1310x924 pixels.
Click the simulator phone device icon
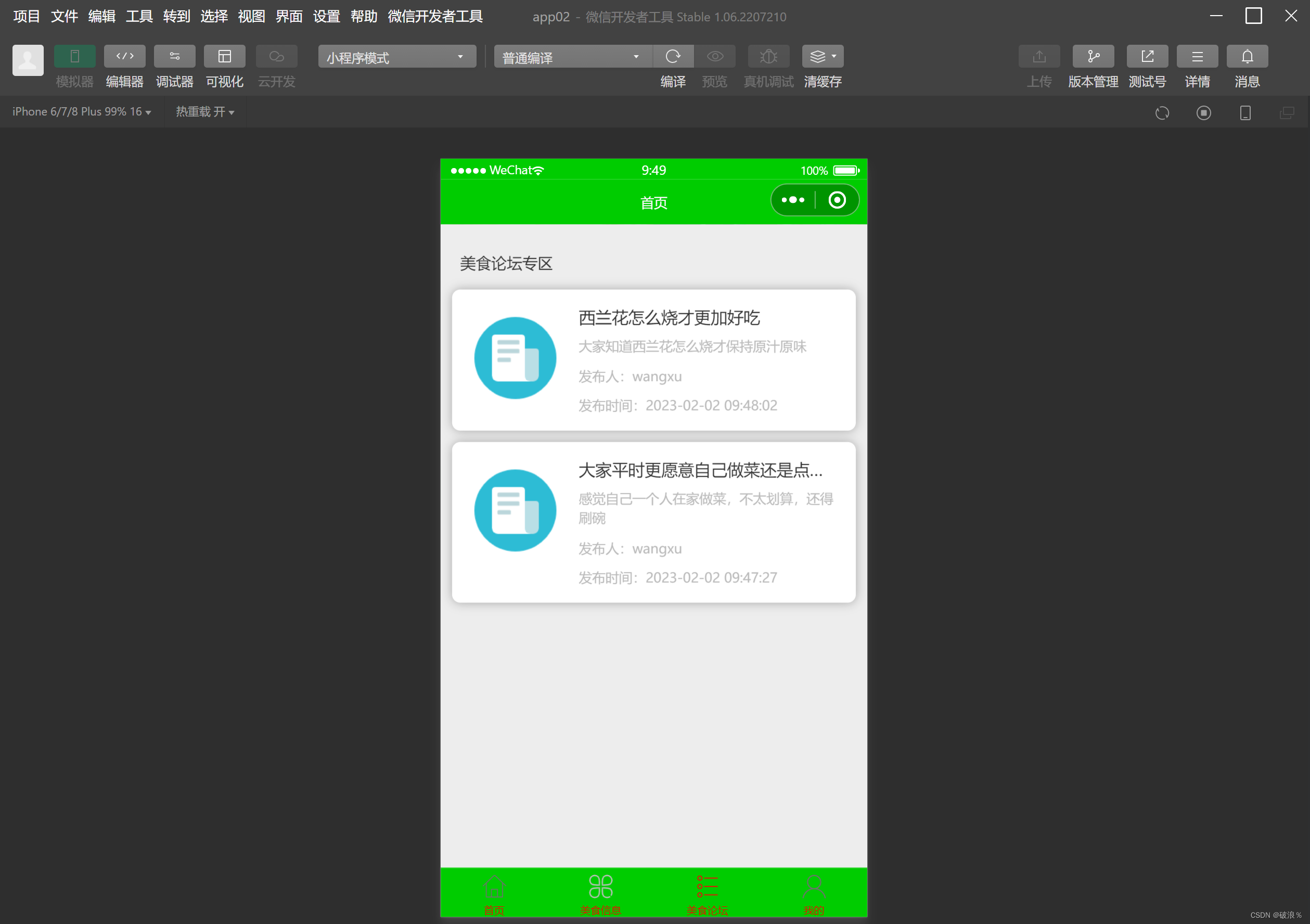[x=1245, y=113]
